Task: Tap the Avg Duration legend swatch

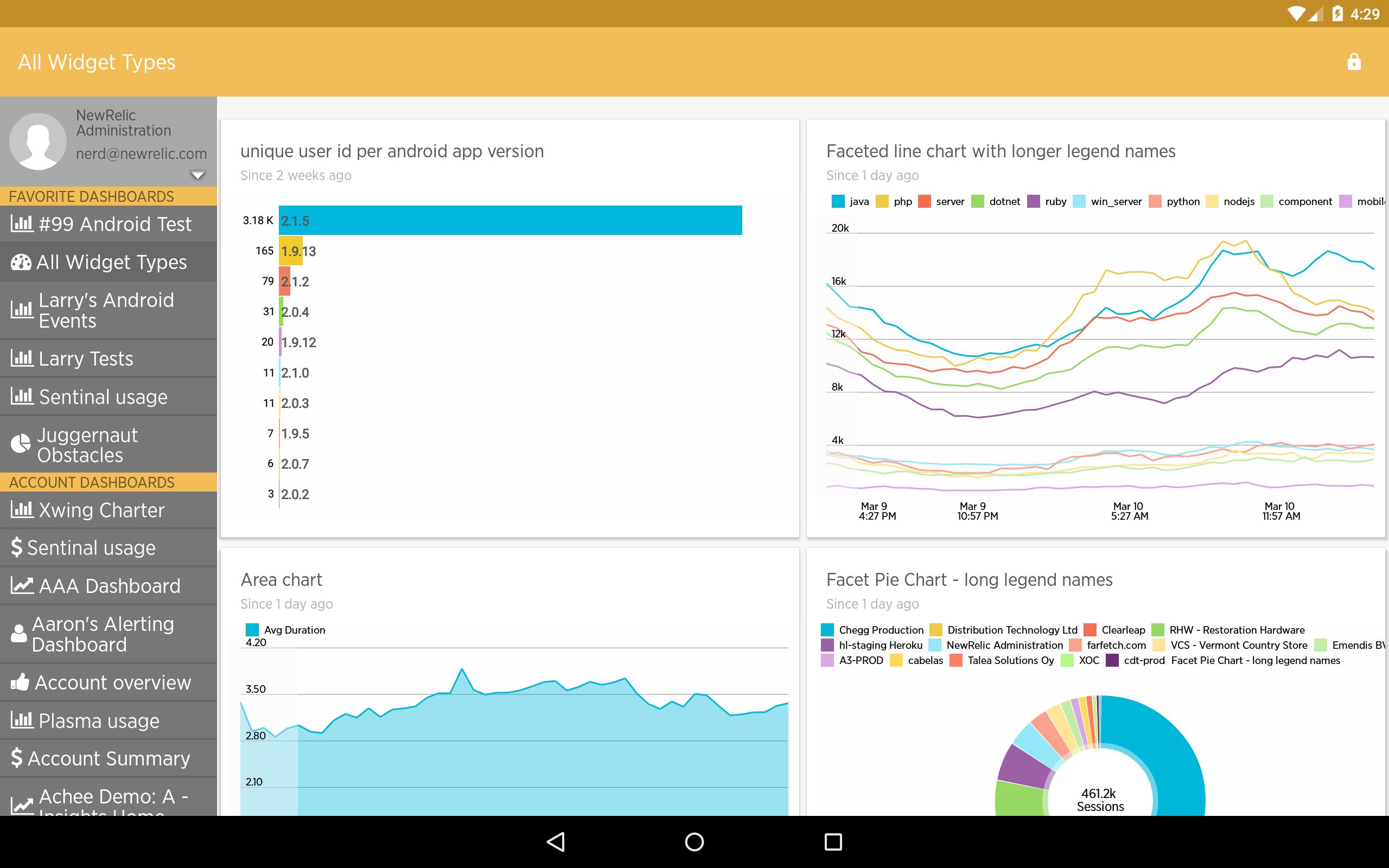Action: click(252, 630)
